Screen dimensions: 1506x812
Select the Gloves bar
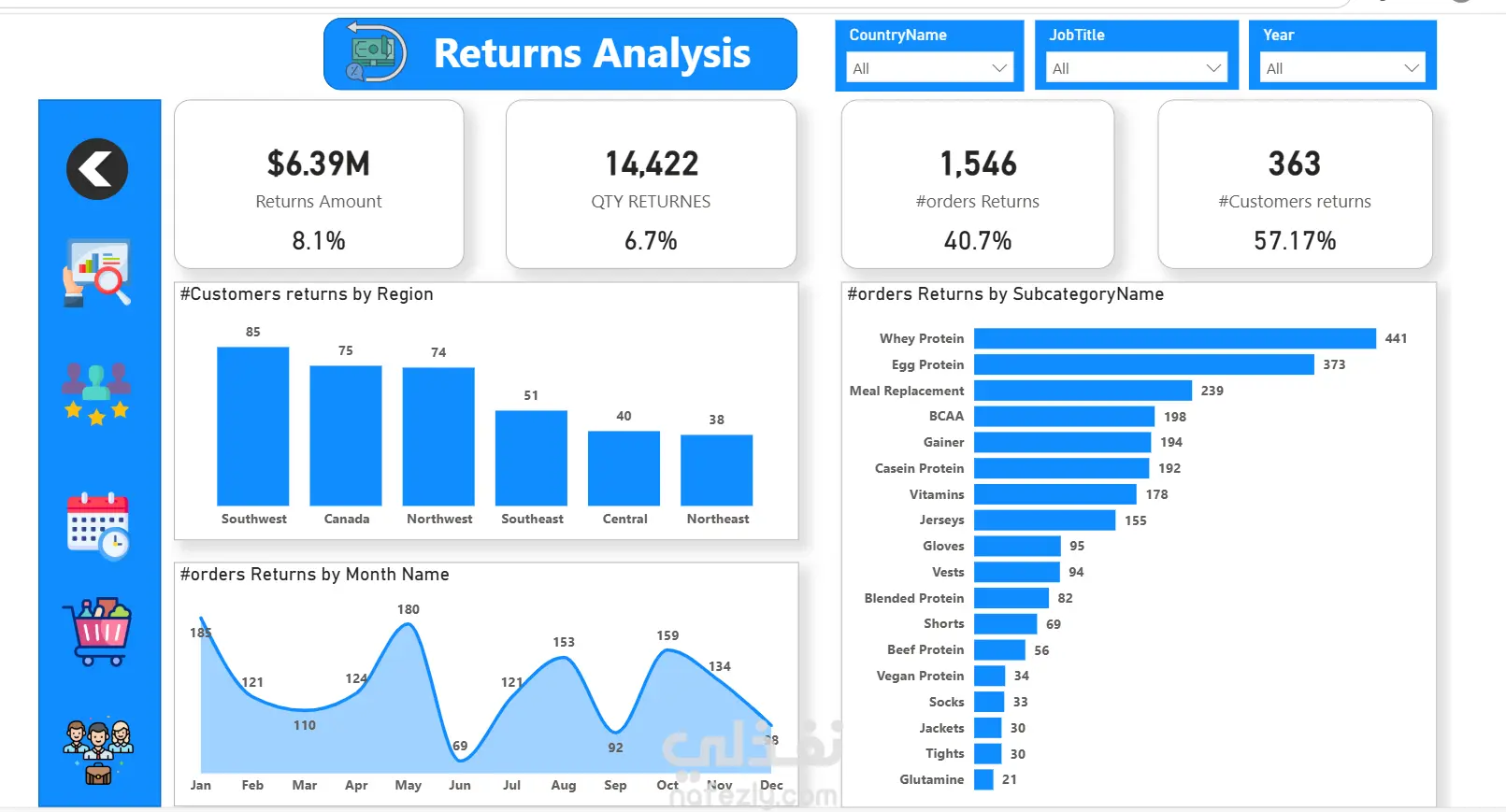pyautogui.click(x=1017, y=546)
